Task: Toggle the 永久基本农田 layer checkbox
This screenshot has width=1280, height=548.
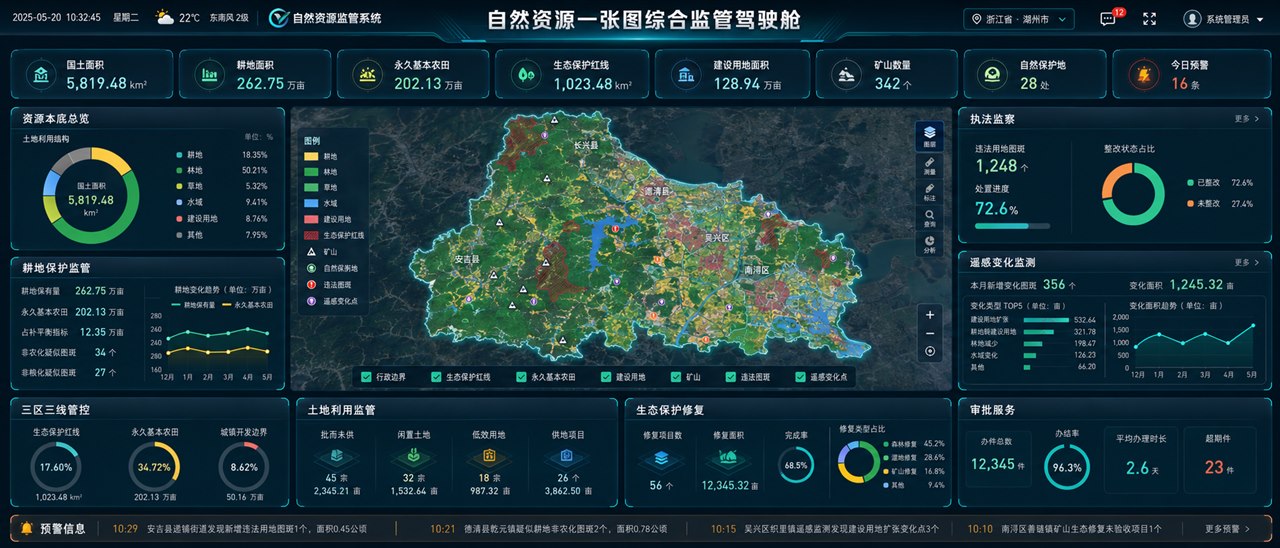Action: [x=521, y=377]
